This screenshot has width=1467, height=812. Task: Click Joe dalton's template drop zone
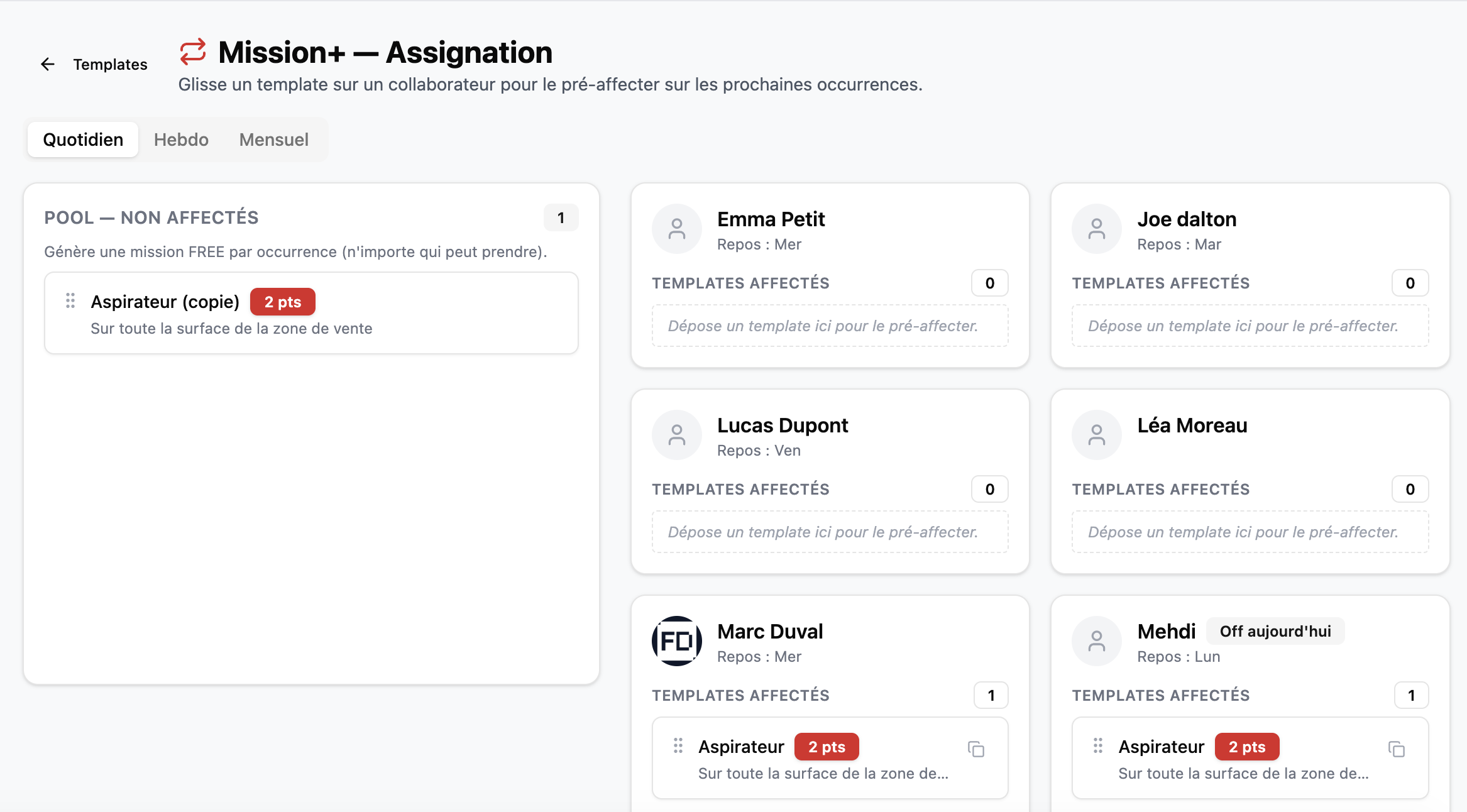(x=1250, y=326)
